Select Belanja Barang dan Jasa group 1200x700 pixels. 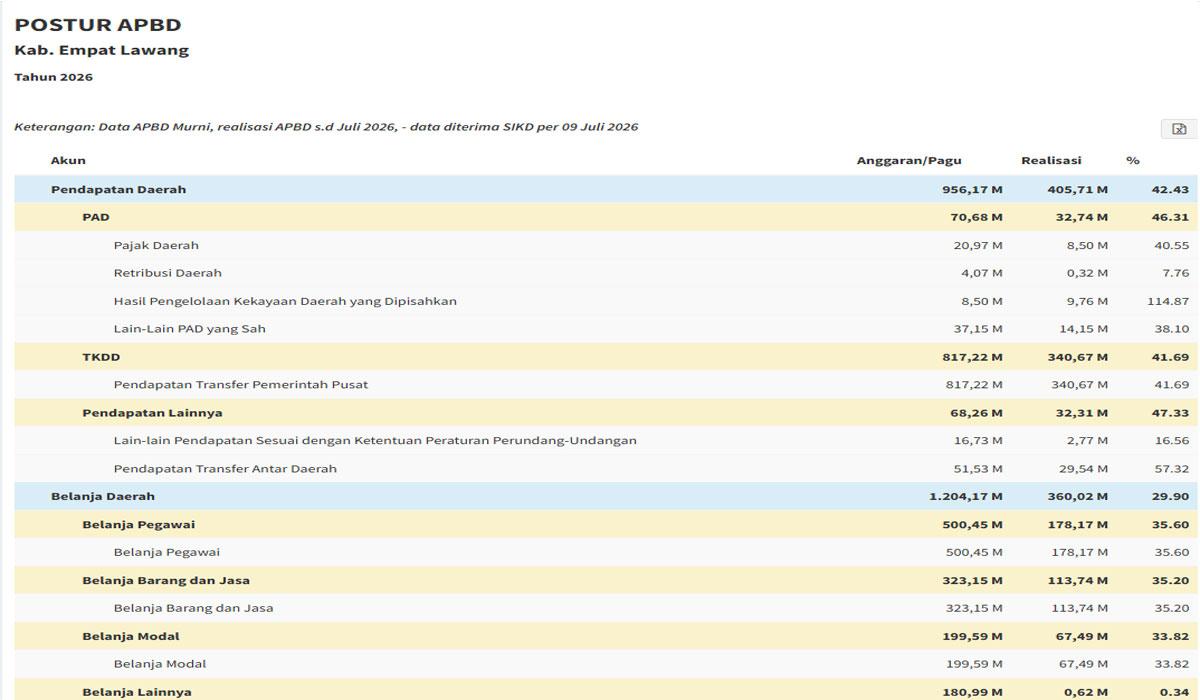pos(606,581)
